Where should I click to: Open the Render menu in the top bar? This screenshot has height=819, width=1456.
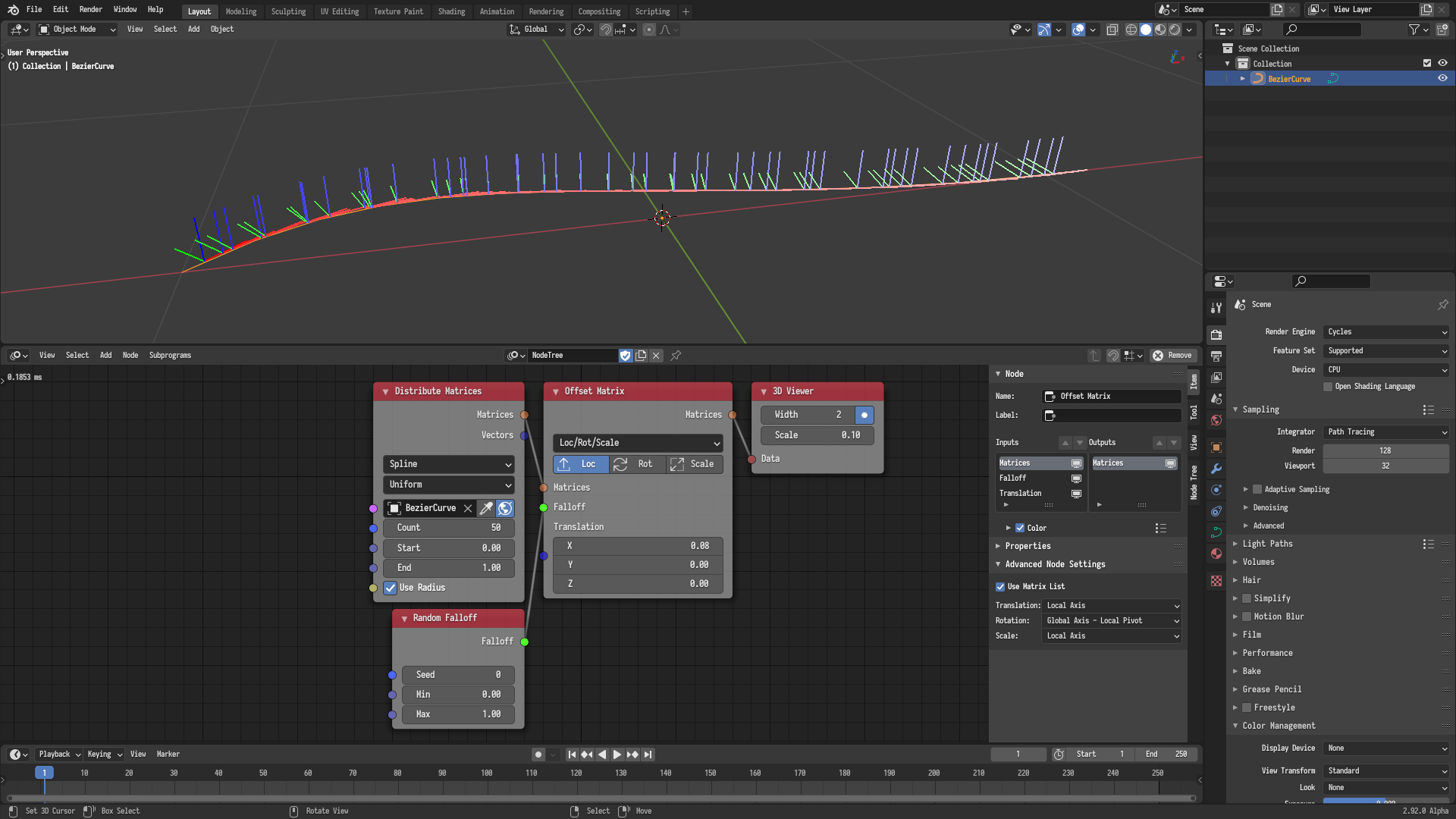tap(90, 10)
